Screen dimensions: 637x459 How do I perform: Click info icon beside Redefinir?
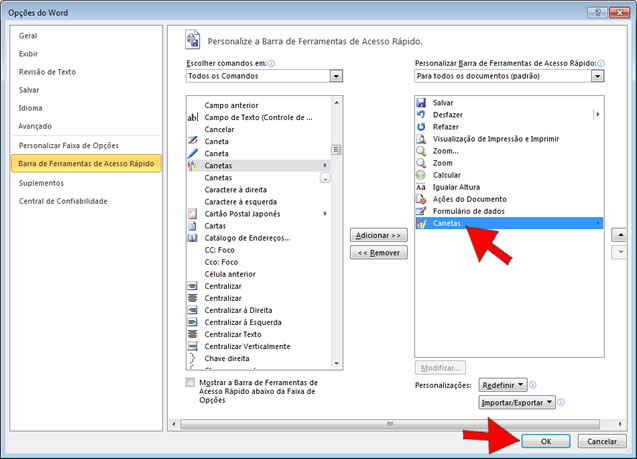point(533,385)
